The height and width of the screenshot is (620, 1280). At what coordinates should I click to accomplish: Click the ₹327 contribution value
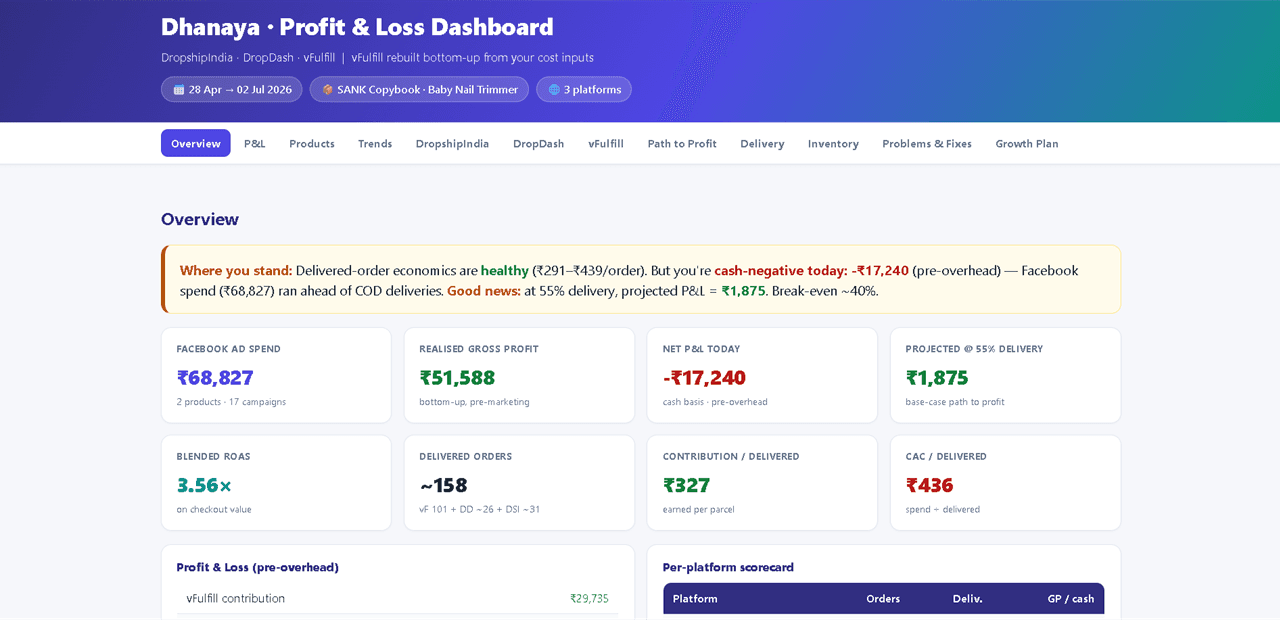pos(686,485)
